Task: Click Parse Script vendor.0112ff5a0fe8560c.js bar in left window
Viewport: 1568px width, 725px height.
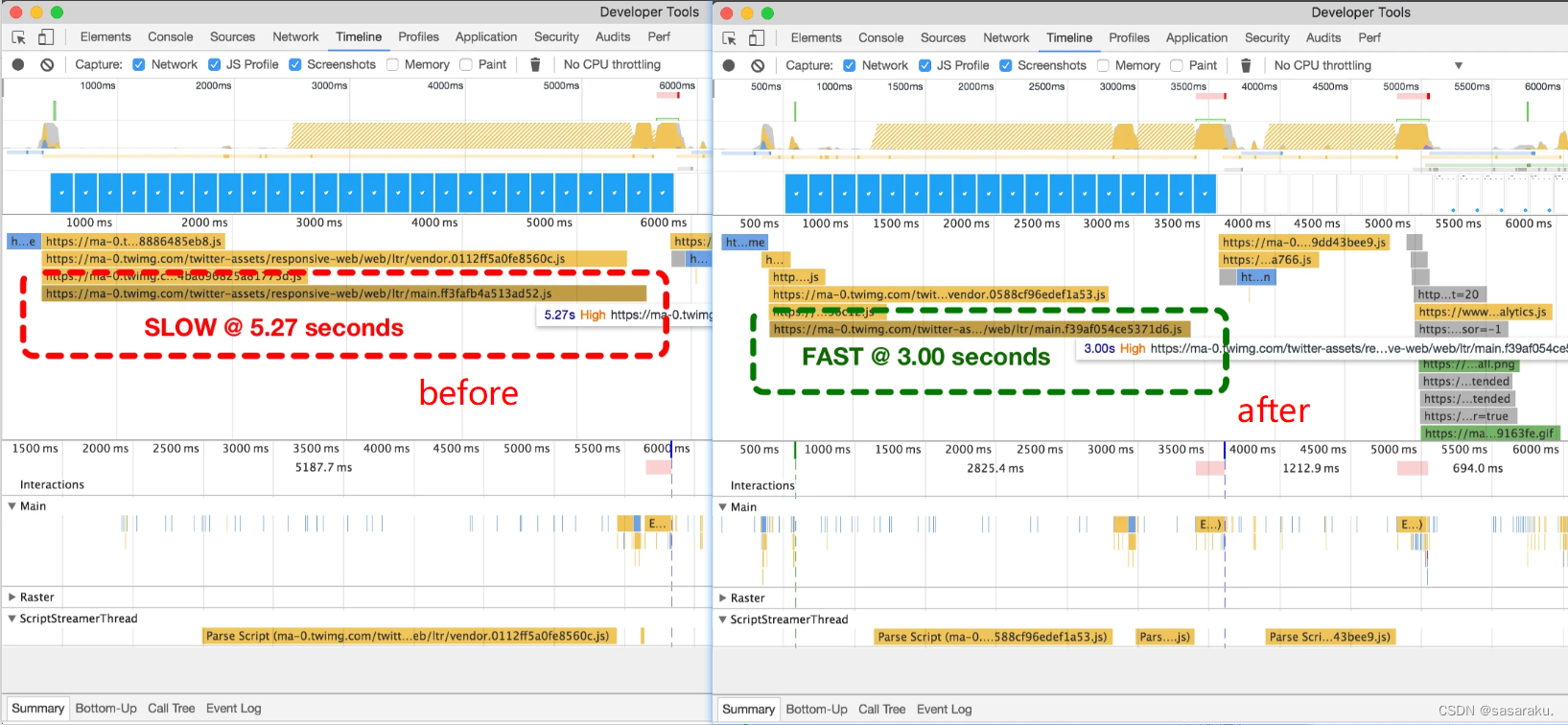Action: click(410, 636)
